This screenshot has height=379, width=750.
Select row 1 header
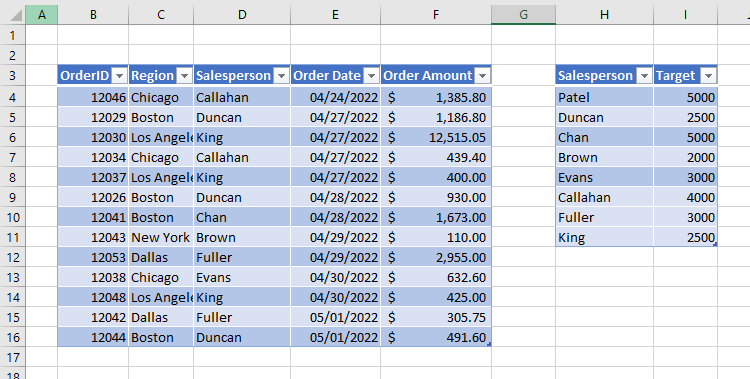coord(12,35)
